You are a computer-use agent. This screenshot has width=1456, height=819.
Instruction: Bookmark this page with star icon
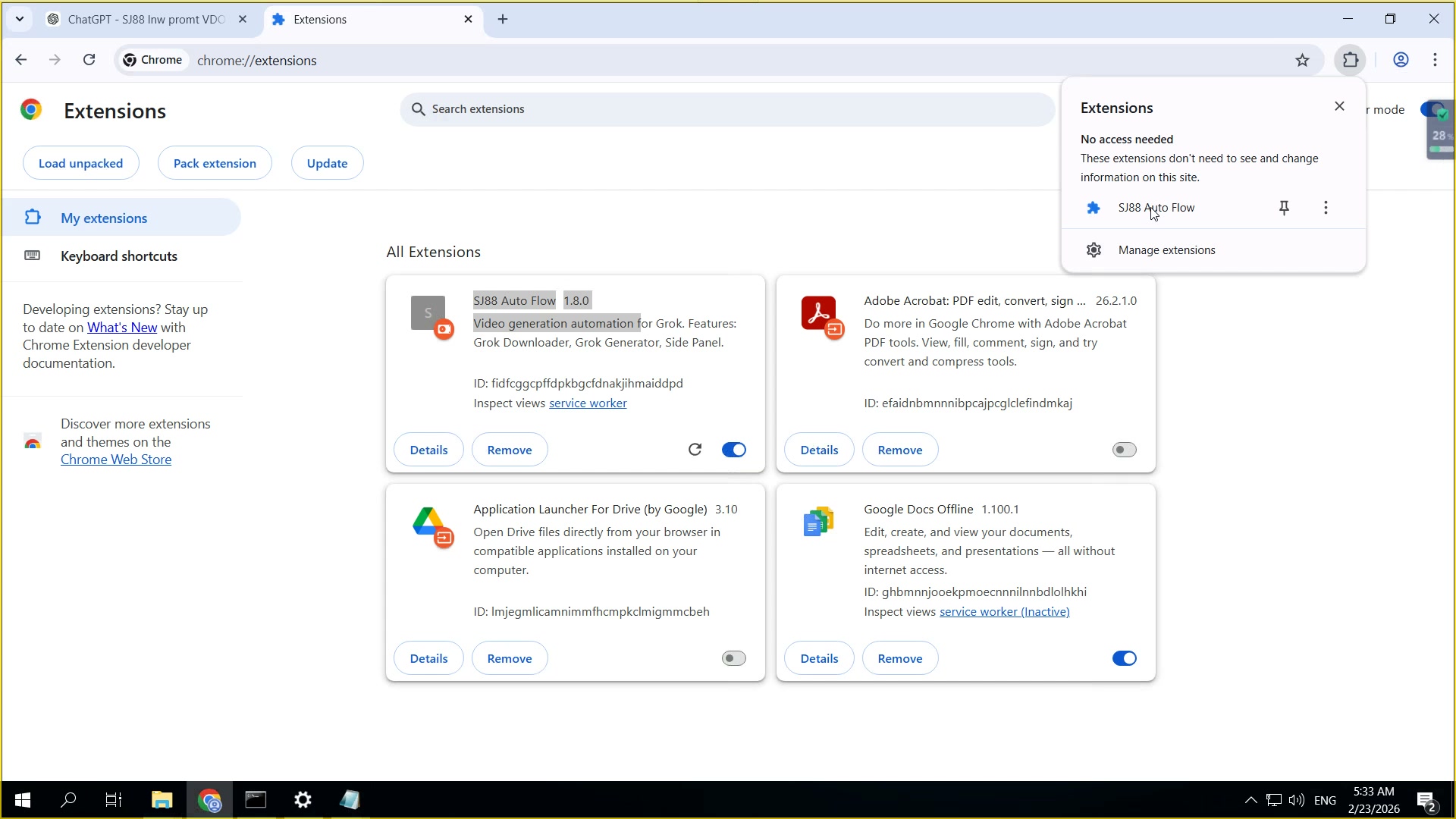[1302, 61]
